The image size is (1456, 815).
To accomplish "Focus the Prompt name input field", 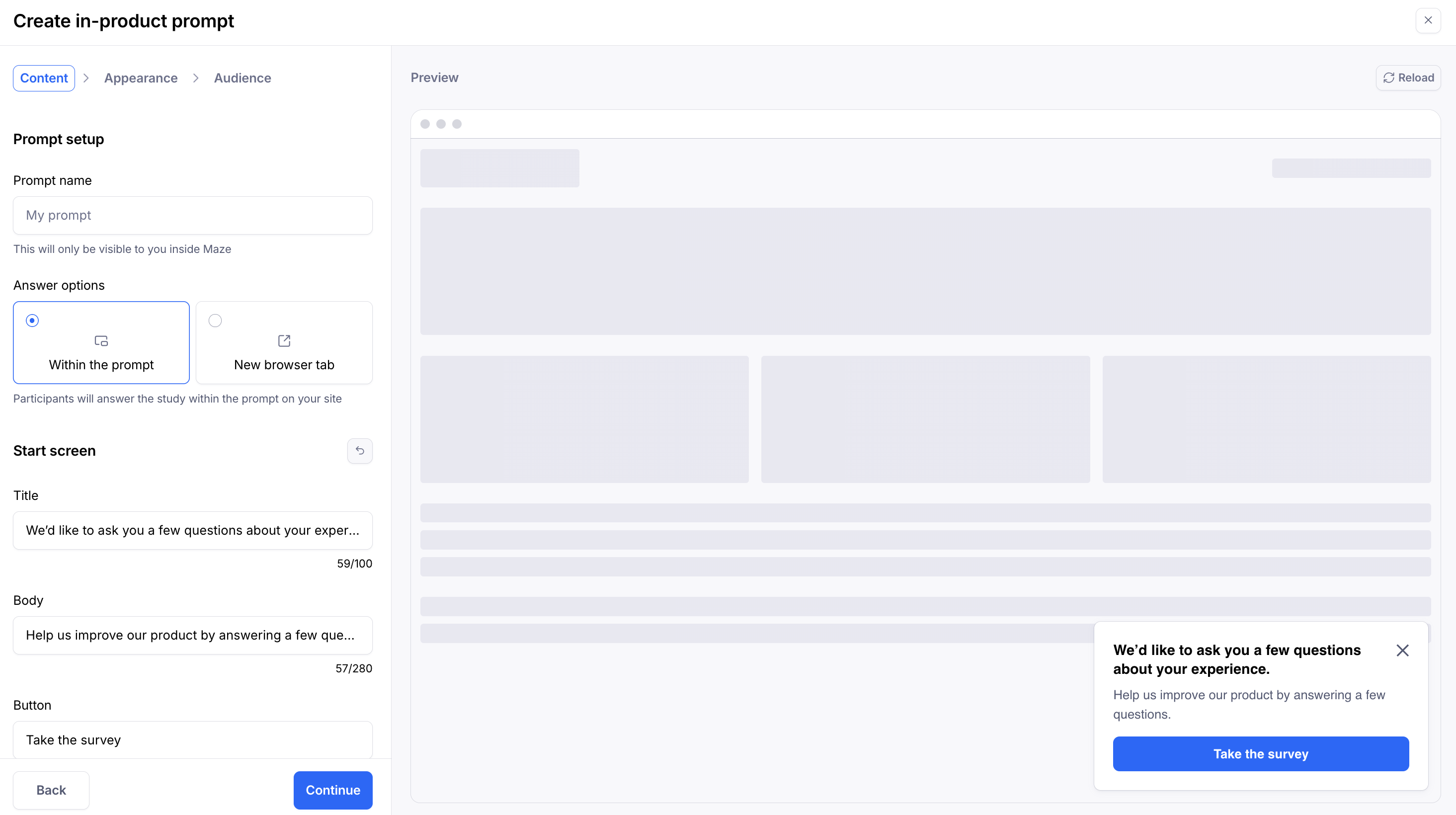I will point(193,215).
